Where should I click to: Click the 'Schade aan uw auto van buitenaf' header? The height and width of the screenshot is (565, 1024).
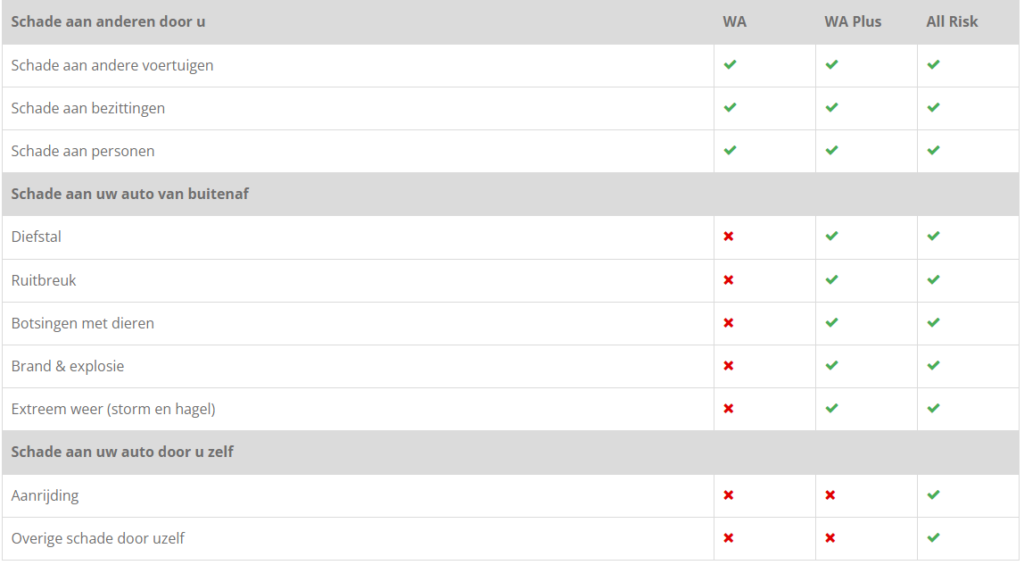(x=130, y=194)
